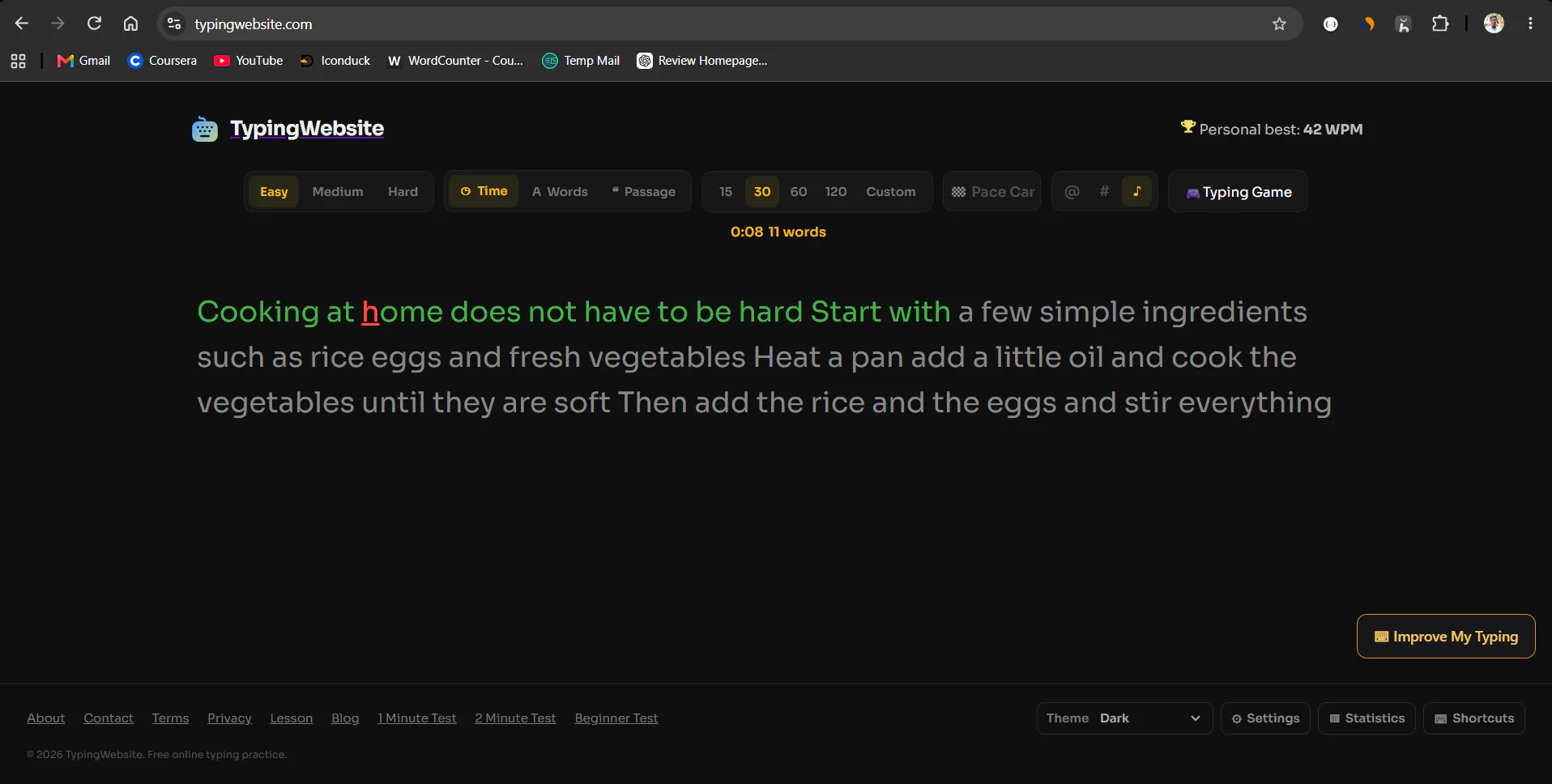Click the typing passage text area

764,357
